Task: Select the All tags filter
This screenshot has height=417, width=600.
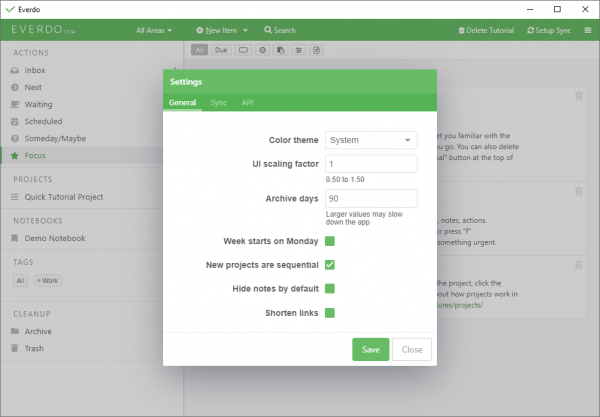Action: [20, 281]
